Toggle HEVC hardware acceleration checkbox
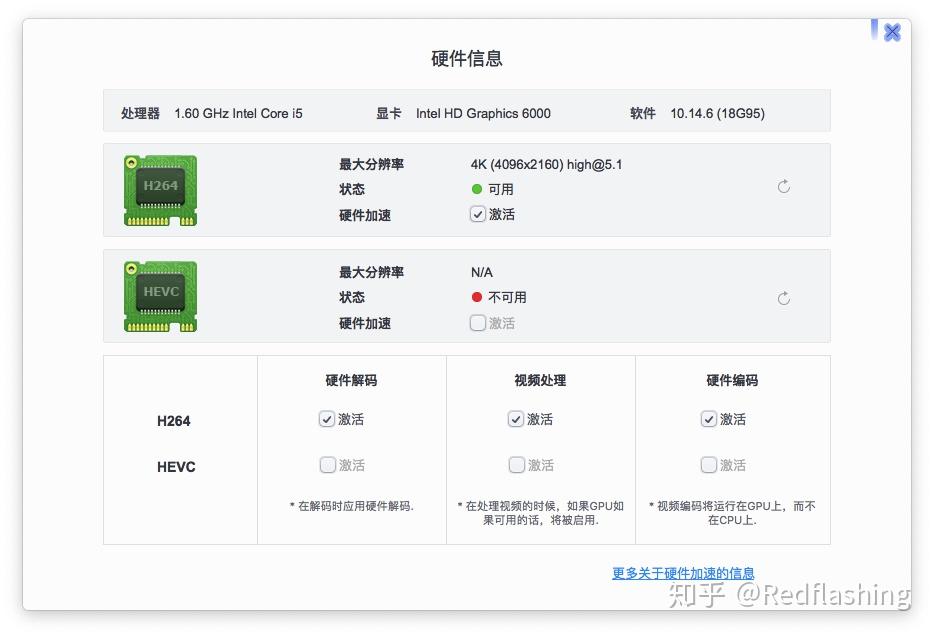Screen dimensions: 934x637 [x=478, y=323]
